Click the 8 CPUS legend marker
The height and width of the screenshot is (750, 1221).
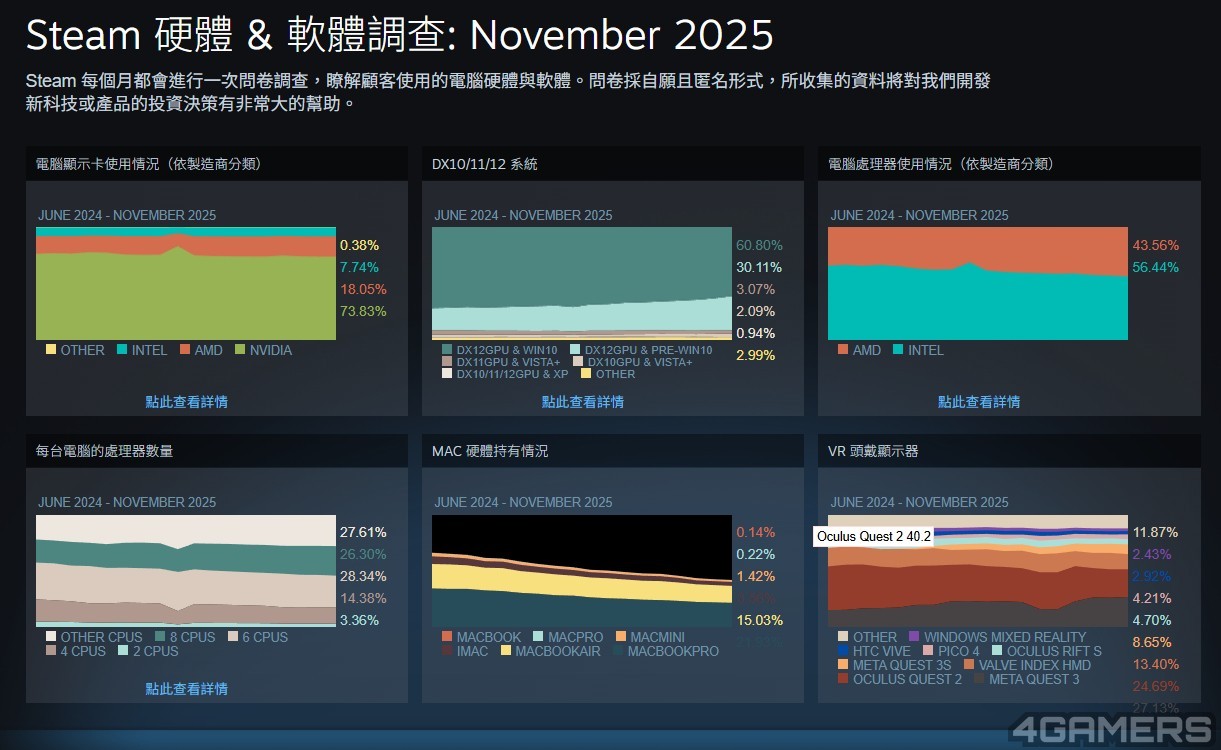click(160, 637)
